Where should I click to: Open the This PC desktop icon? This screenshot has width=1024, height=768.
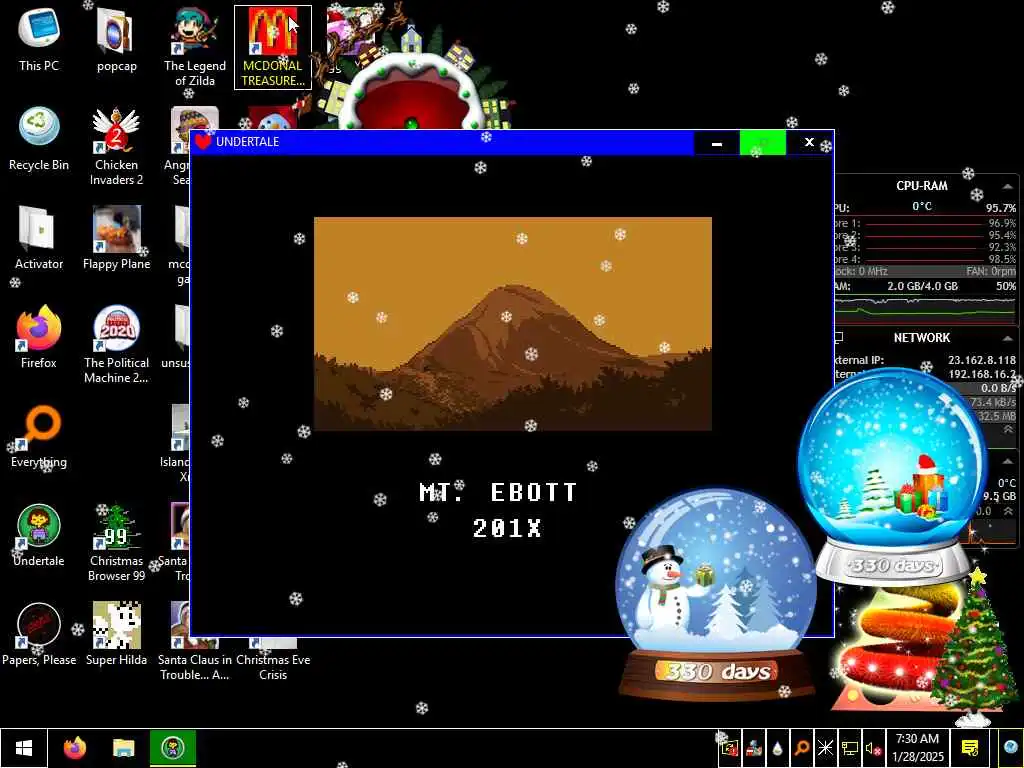39,39
